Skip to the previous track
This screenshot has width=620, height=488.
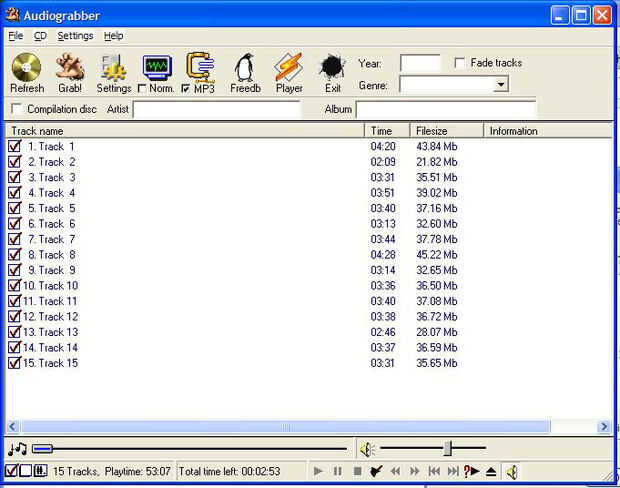(x=434, y=471)
